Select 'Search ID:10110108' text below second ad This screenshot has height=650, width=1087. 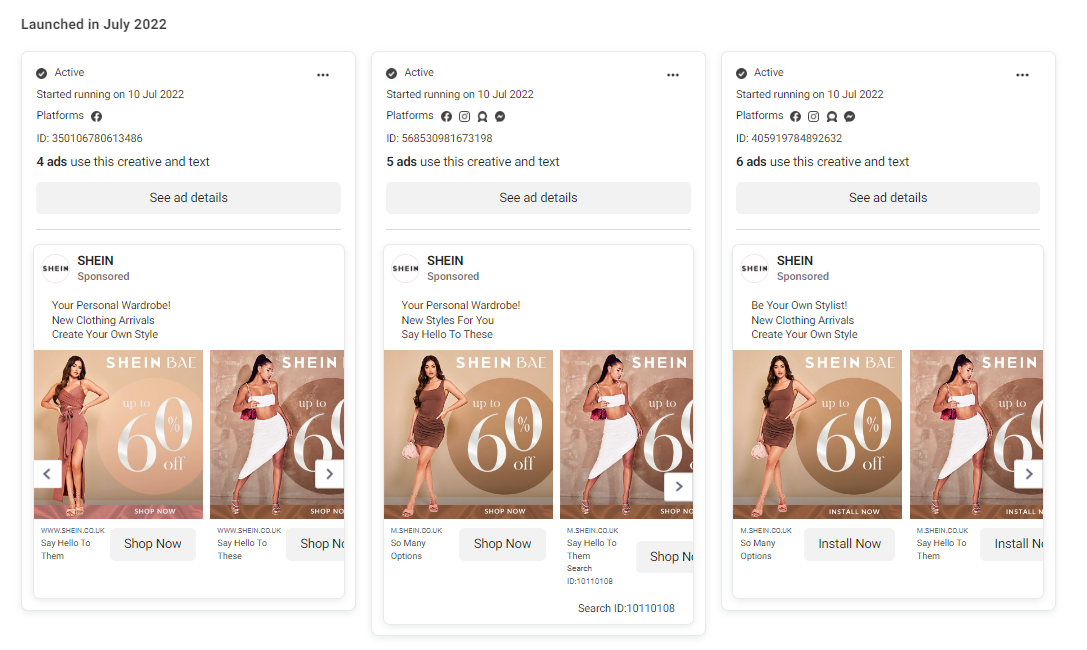[x=626, y=608]
